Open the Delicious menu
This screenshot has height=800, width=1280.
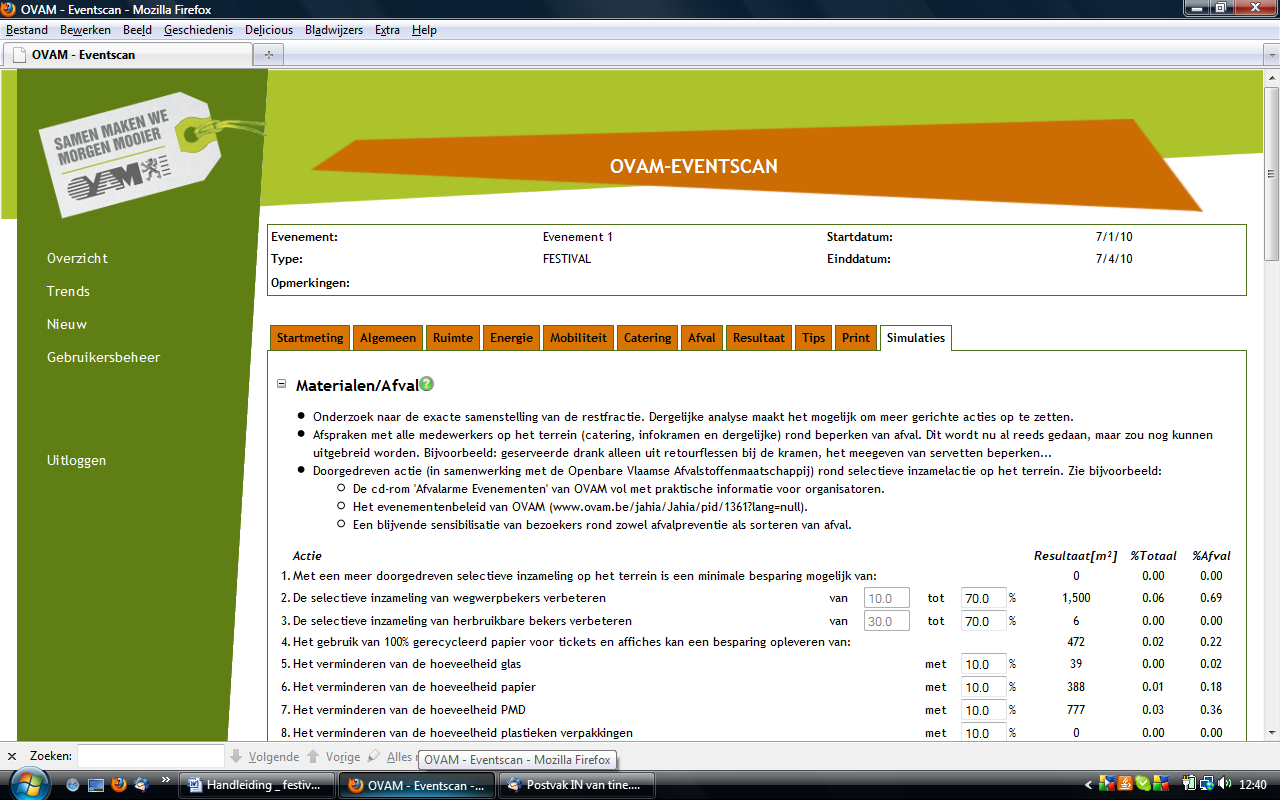click(270, 30)
